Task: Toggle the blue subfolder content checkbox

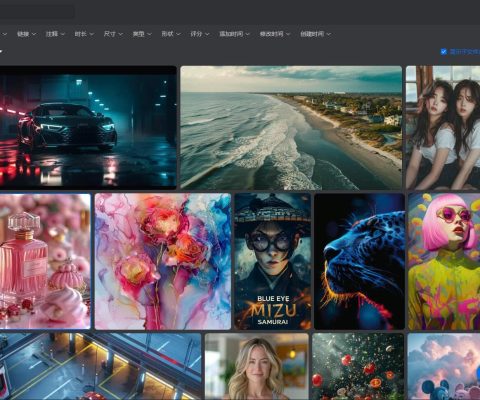Action: (443, 52)
